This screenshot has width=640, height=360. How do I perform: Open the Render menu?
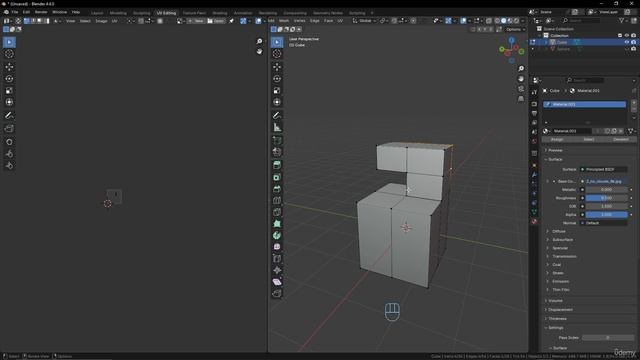point(41,12)
